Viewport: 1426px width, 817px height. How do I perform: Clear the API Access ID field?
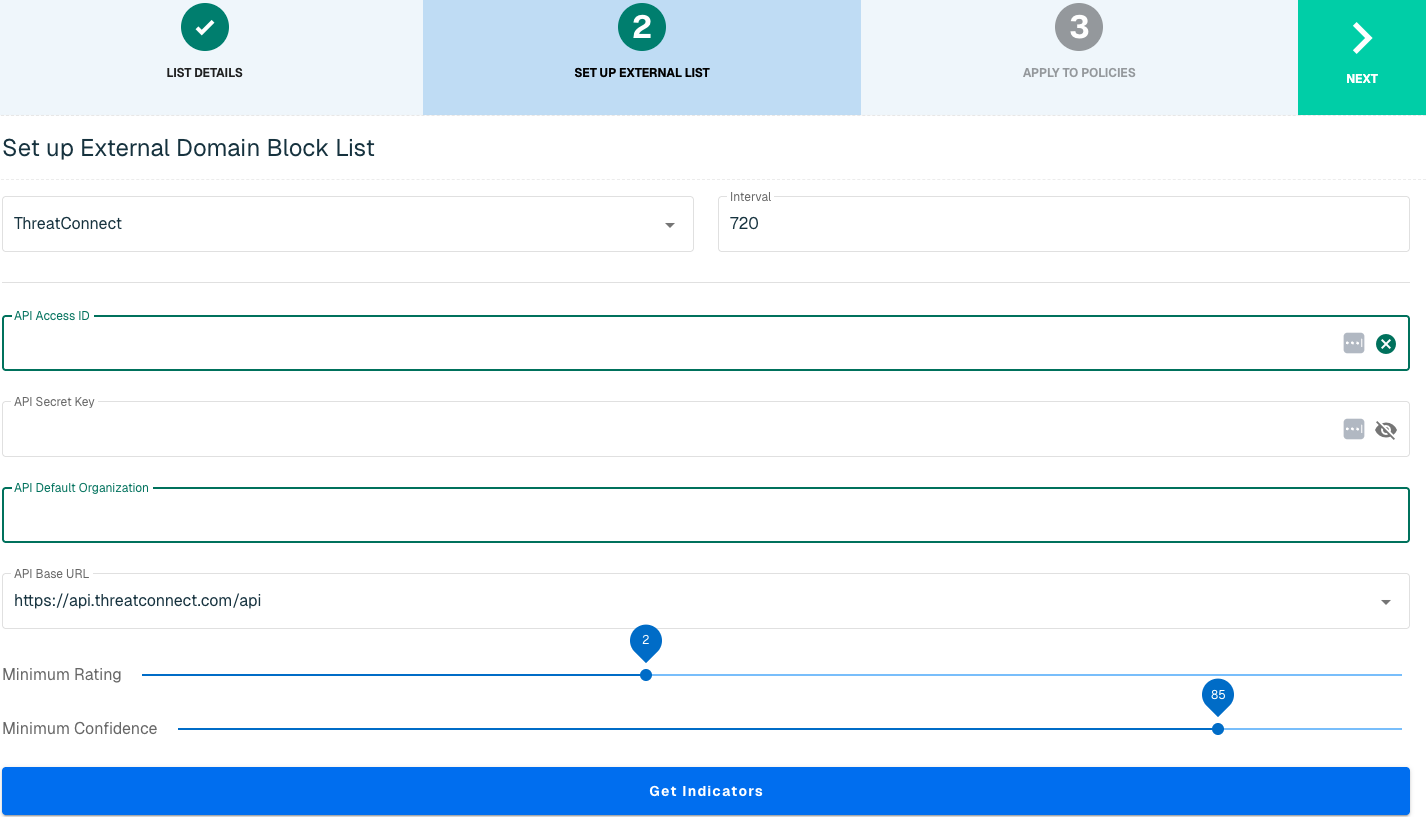point(1386,344)
